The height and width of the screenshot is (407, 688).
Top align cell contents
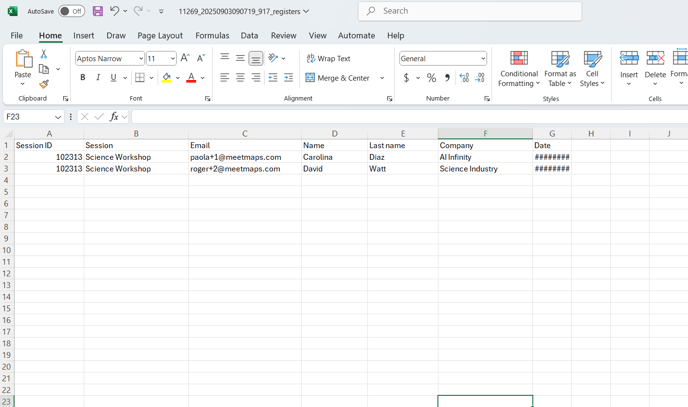225,58
